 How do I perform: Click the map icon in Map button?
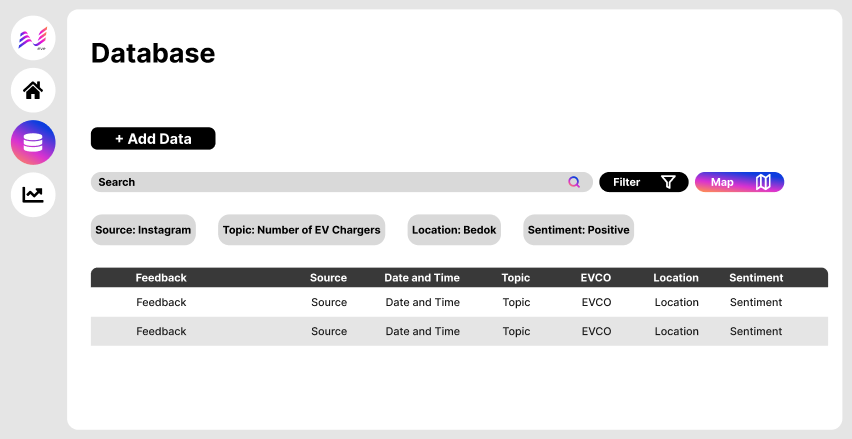[x=763, y=182]
